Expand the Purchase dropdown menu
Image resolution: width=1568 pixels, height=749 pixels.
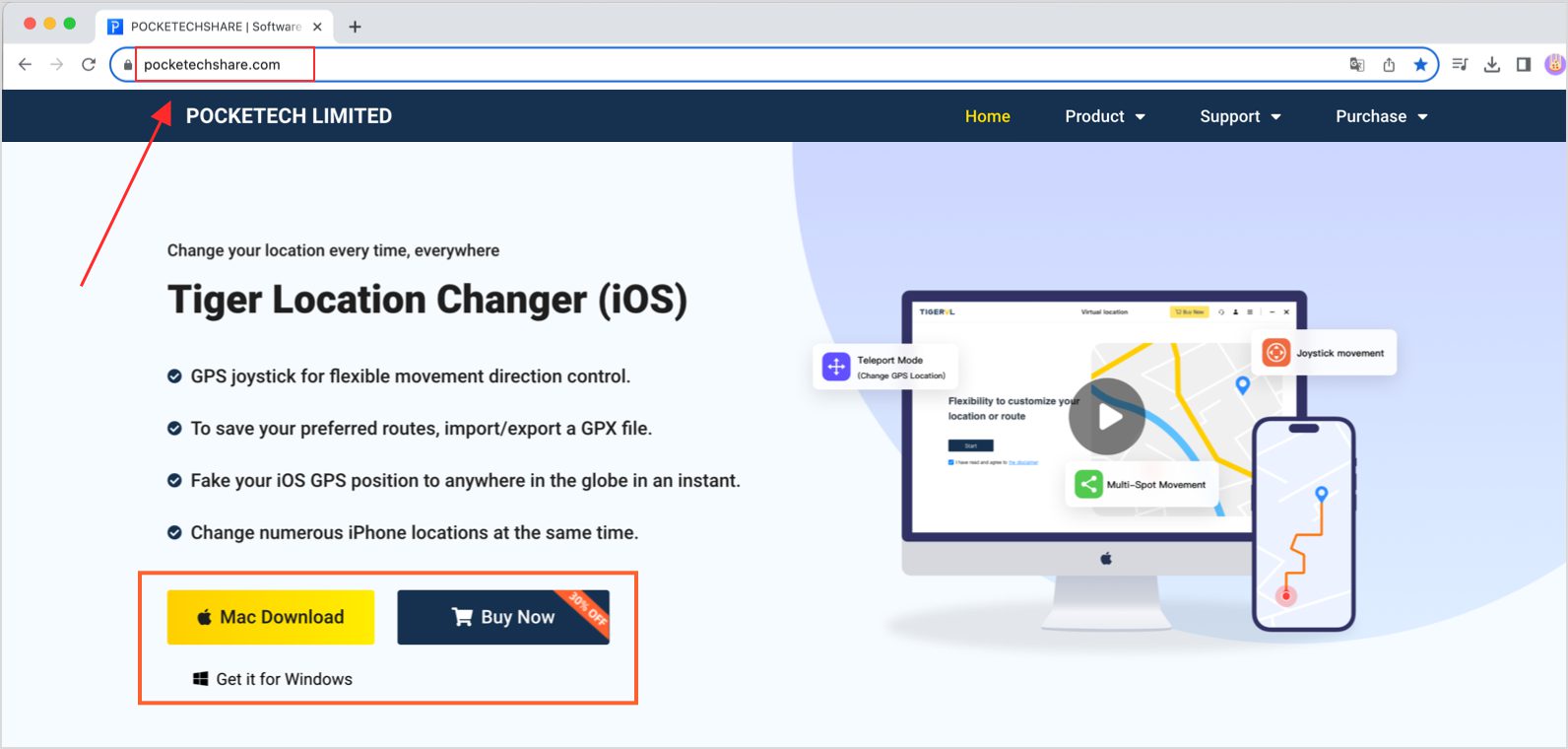tap(1381, 116)
